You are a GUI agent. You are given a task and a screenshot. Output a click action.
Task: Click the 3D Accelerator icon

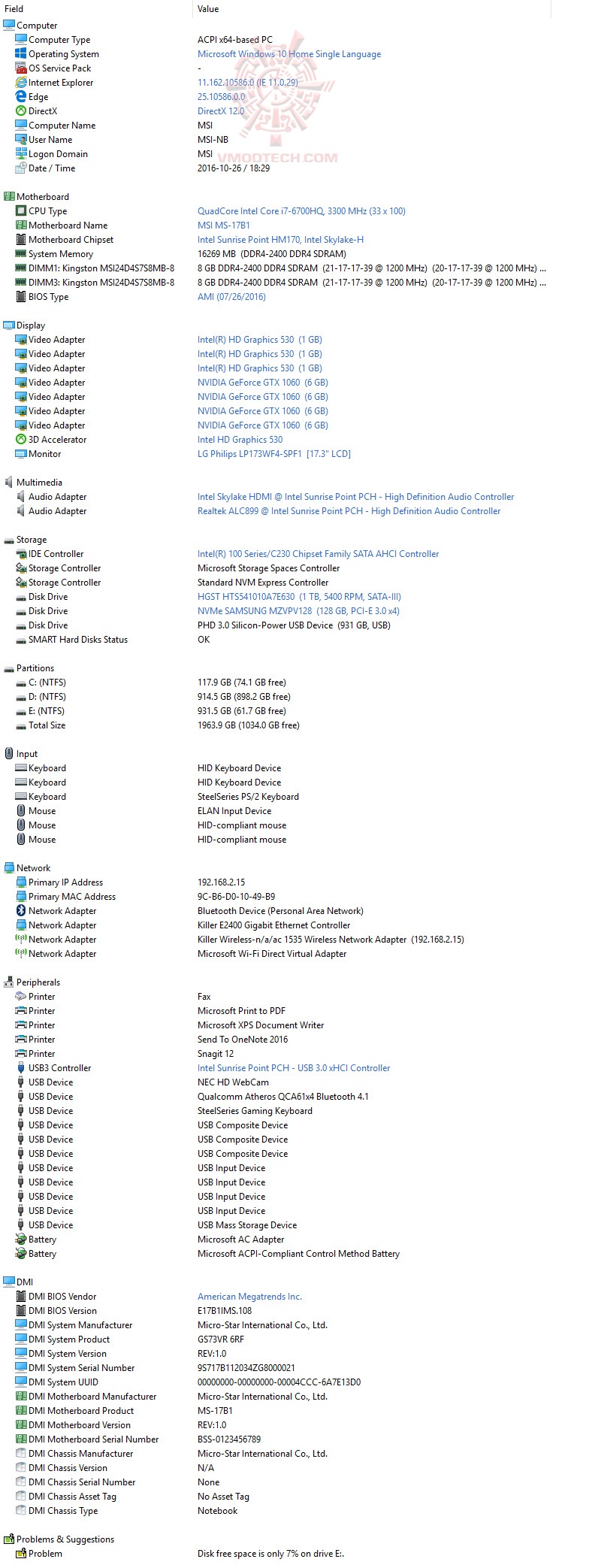(21, 439)
